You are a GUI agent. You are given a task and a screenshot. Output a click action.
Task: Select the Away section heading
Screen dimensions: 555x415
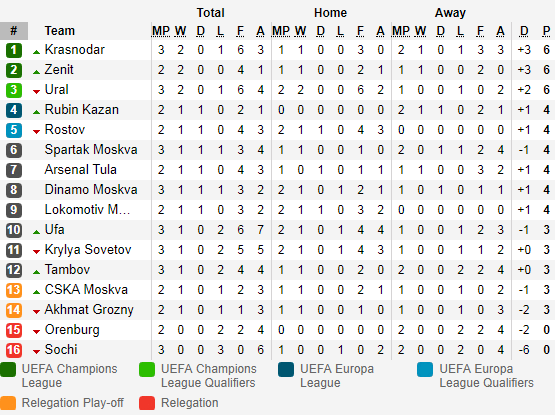pyautogui.click(x=450, y=13)
